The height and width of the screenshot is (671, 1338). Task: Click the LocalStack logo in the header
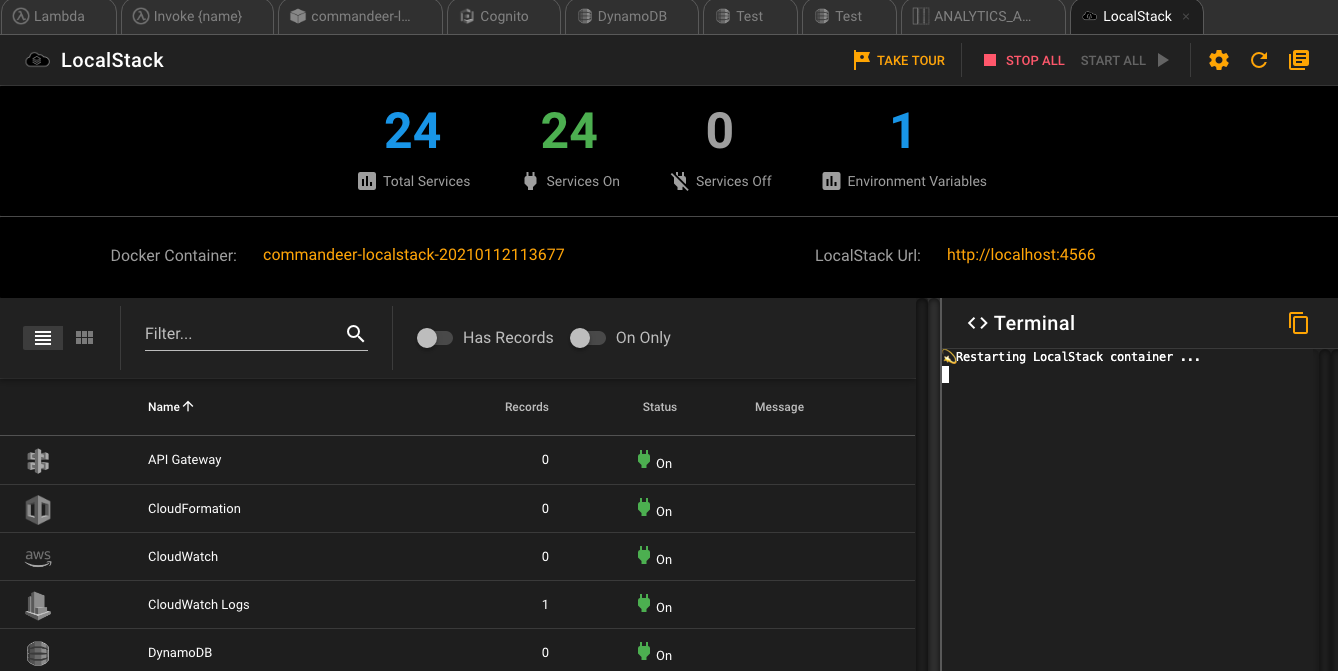[38, 60]
